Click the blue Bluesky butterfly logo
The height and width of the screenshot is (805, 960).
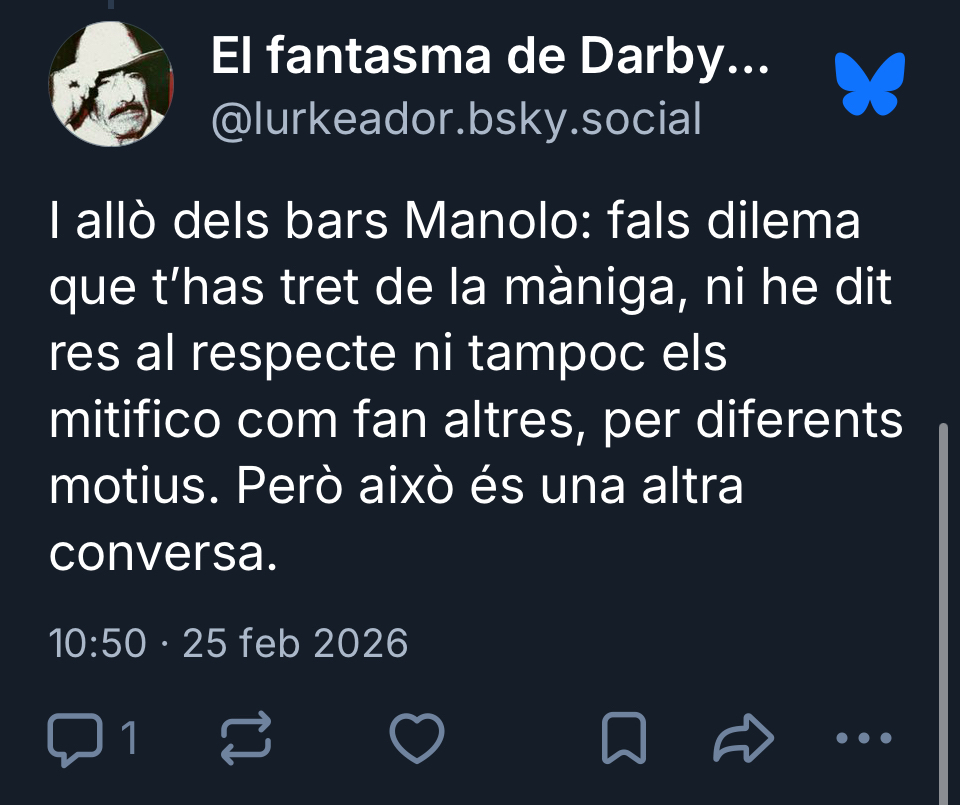coord(870,84)
